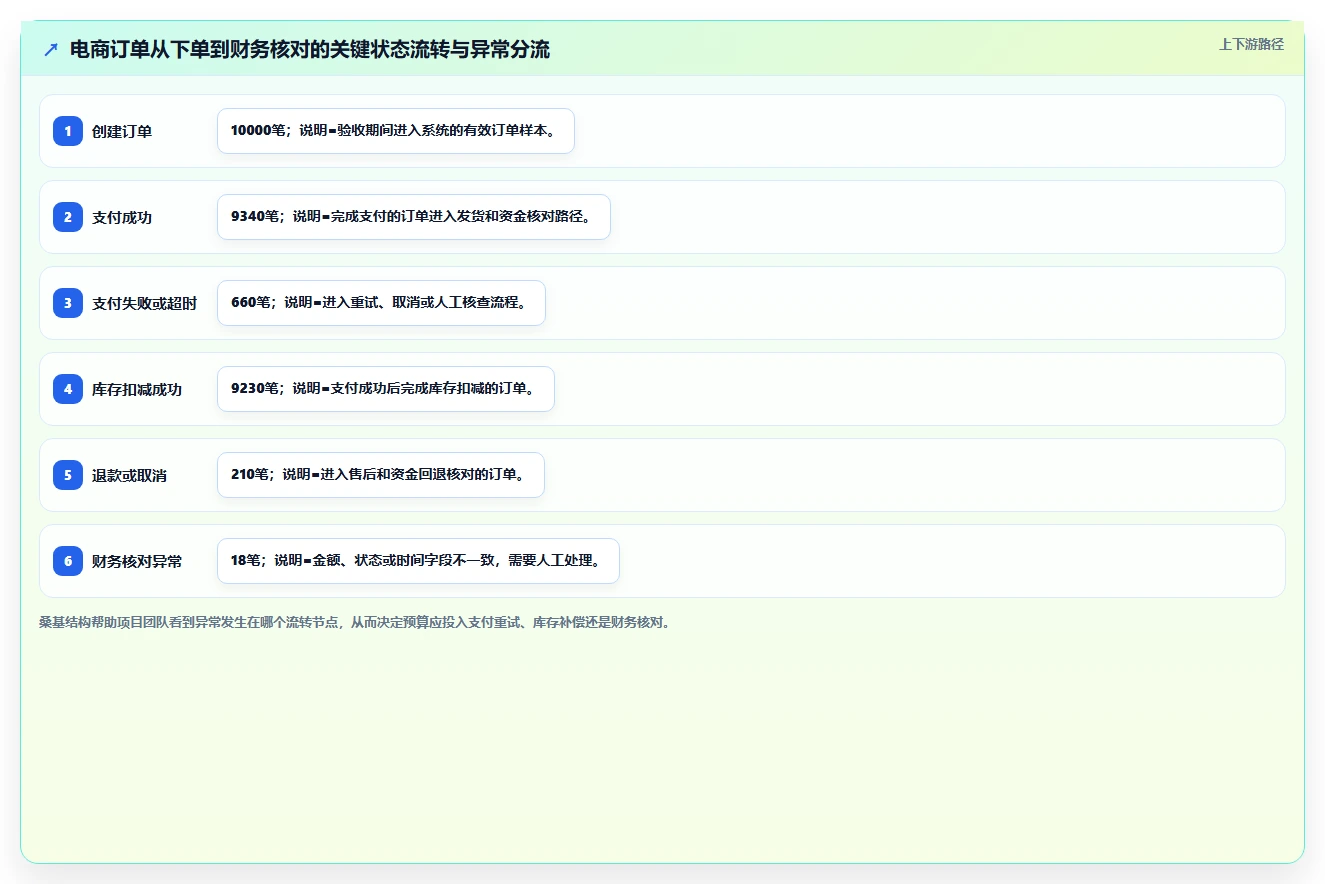Select the 财务核对异常 step label
Image resolution: width=1325 pixels, height=884 pixels.
[x=137, y=561]
